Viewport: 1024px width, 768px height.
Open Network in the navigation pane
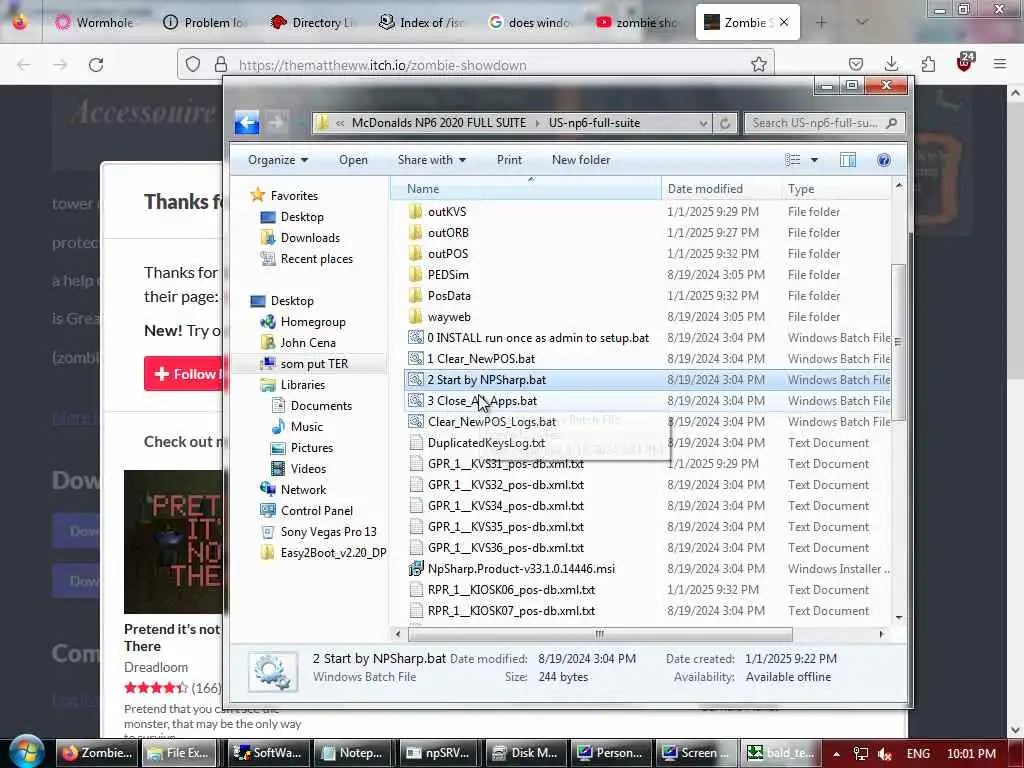point(303,490)
